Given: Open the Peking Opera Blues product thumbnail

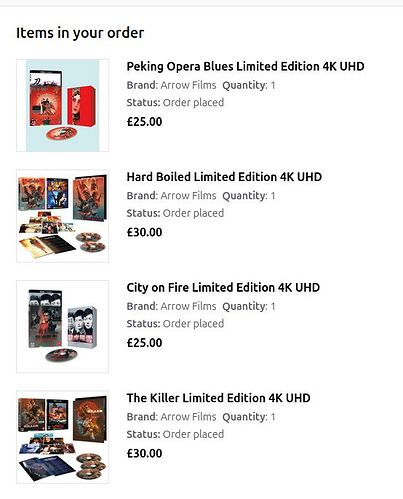Looking at the screenshot, I should click(x=63, y=105).
